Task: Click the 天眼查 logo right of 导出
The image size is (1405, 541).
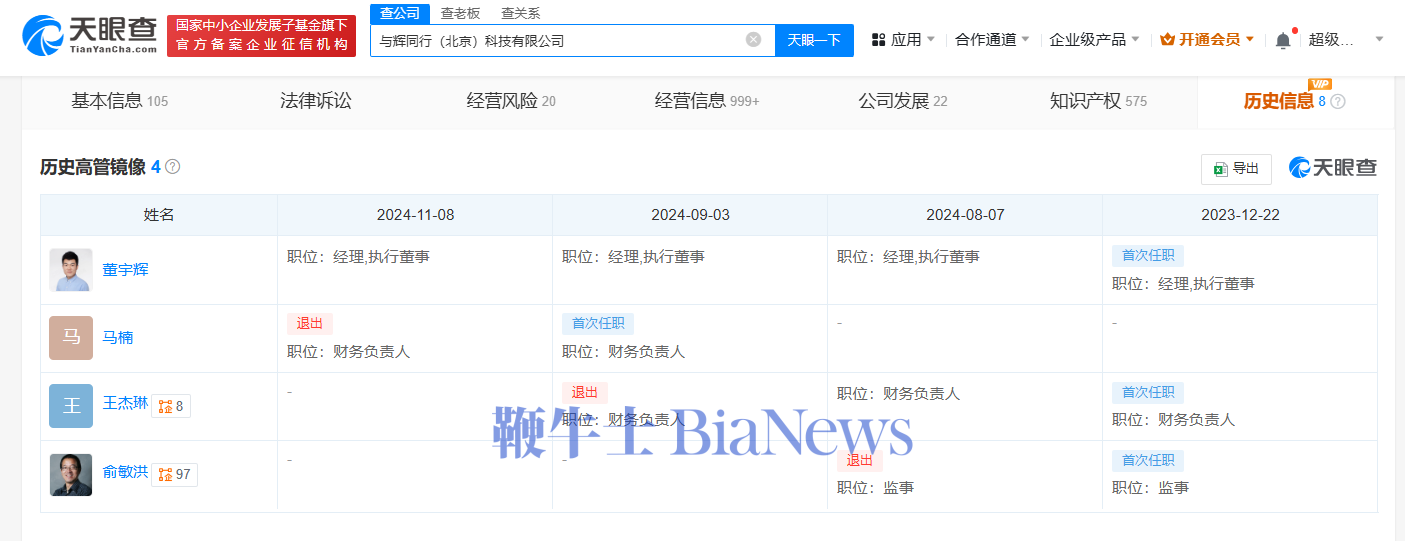Action: [x=1332, y=168]
